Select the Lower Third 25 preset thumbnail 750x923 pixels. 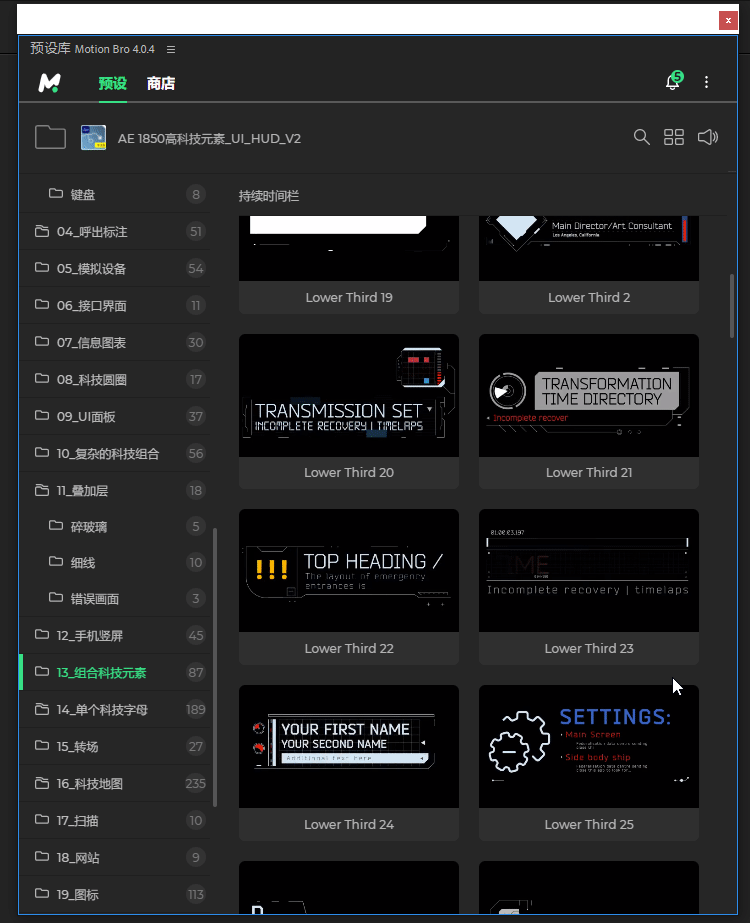point(589,746)
